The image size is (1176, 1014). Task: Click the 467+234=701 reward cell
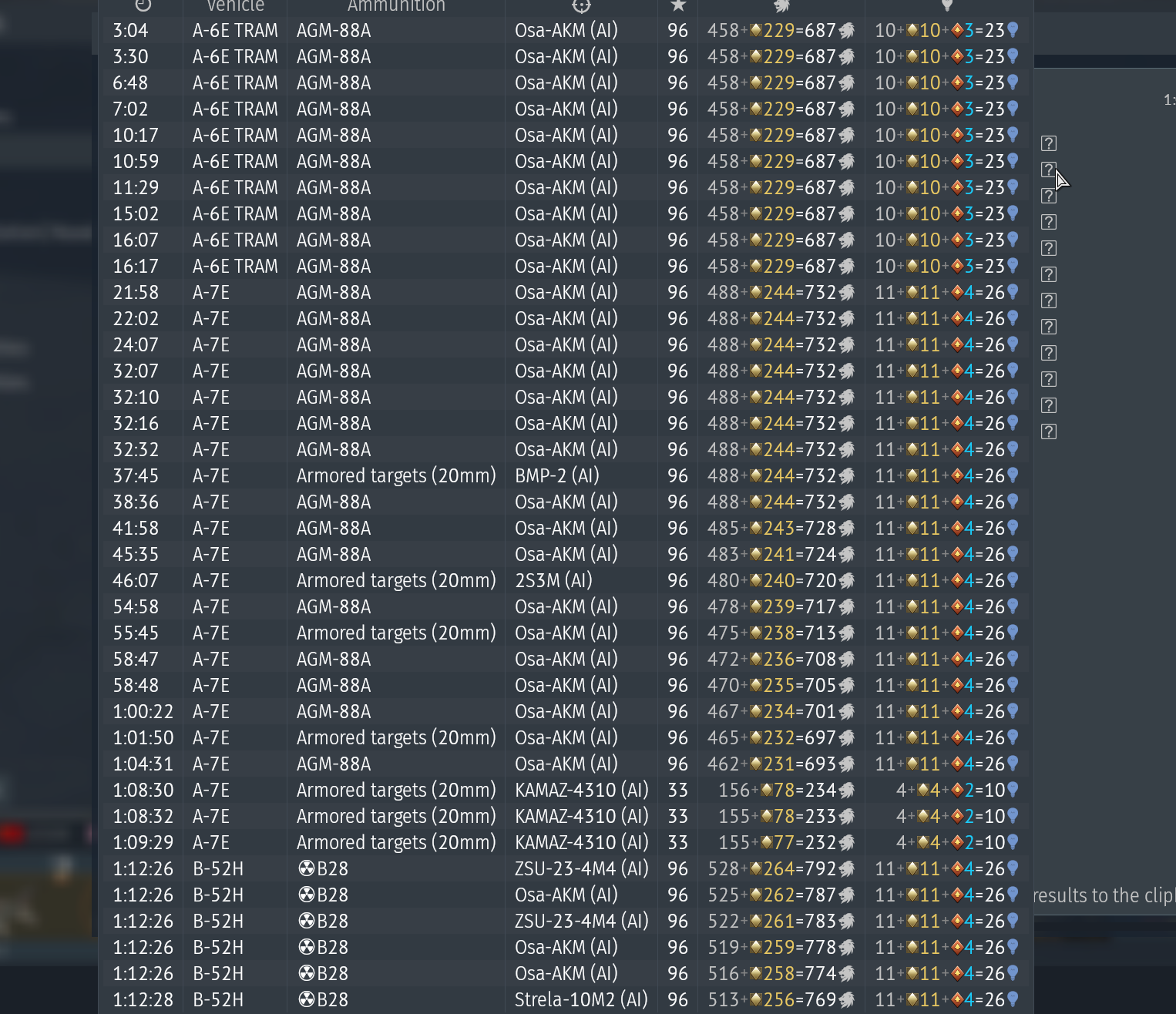click(x=781, y=712)
